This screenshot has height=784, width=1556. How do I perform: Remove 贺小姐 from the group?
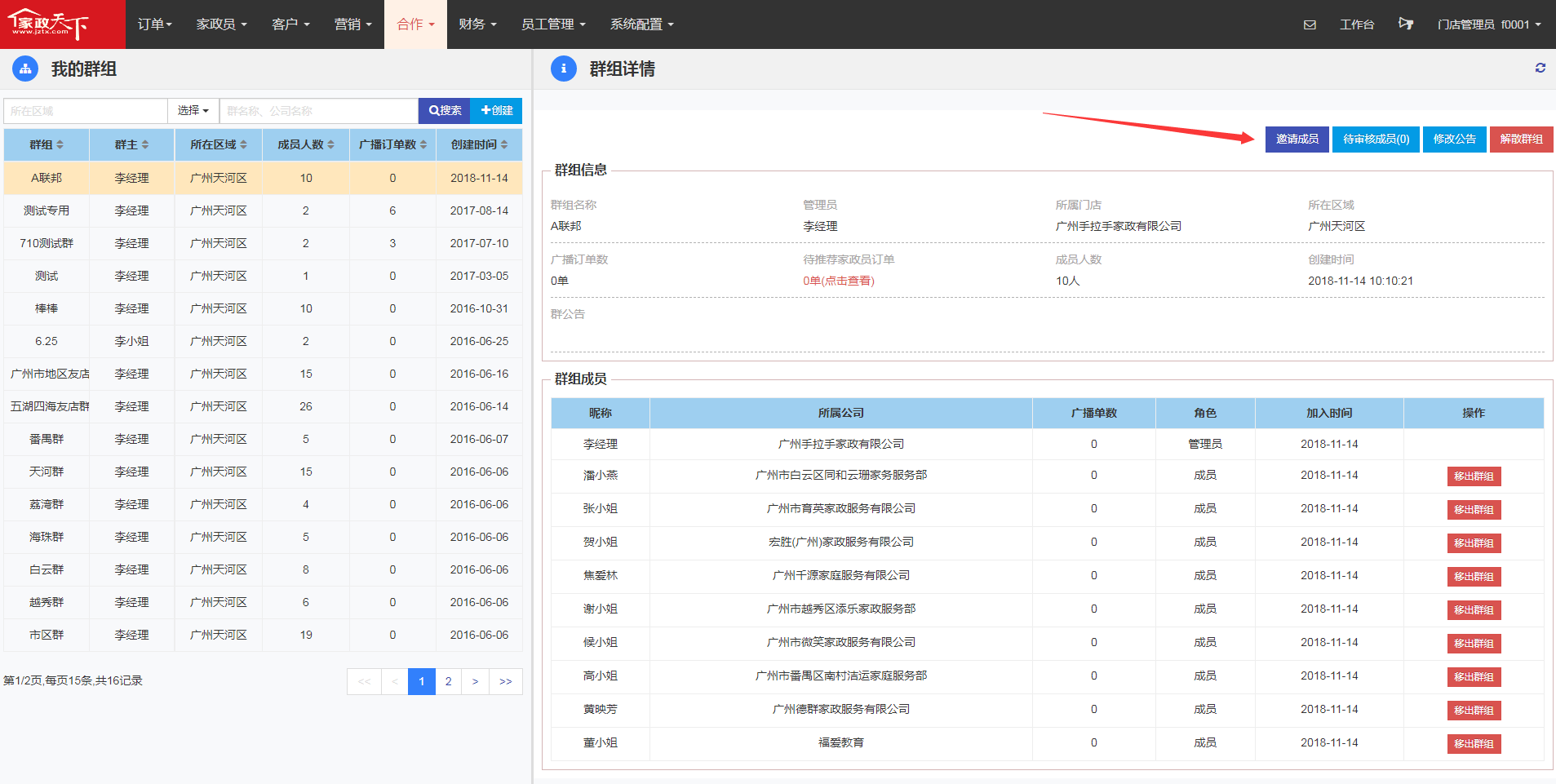1474,543
